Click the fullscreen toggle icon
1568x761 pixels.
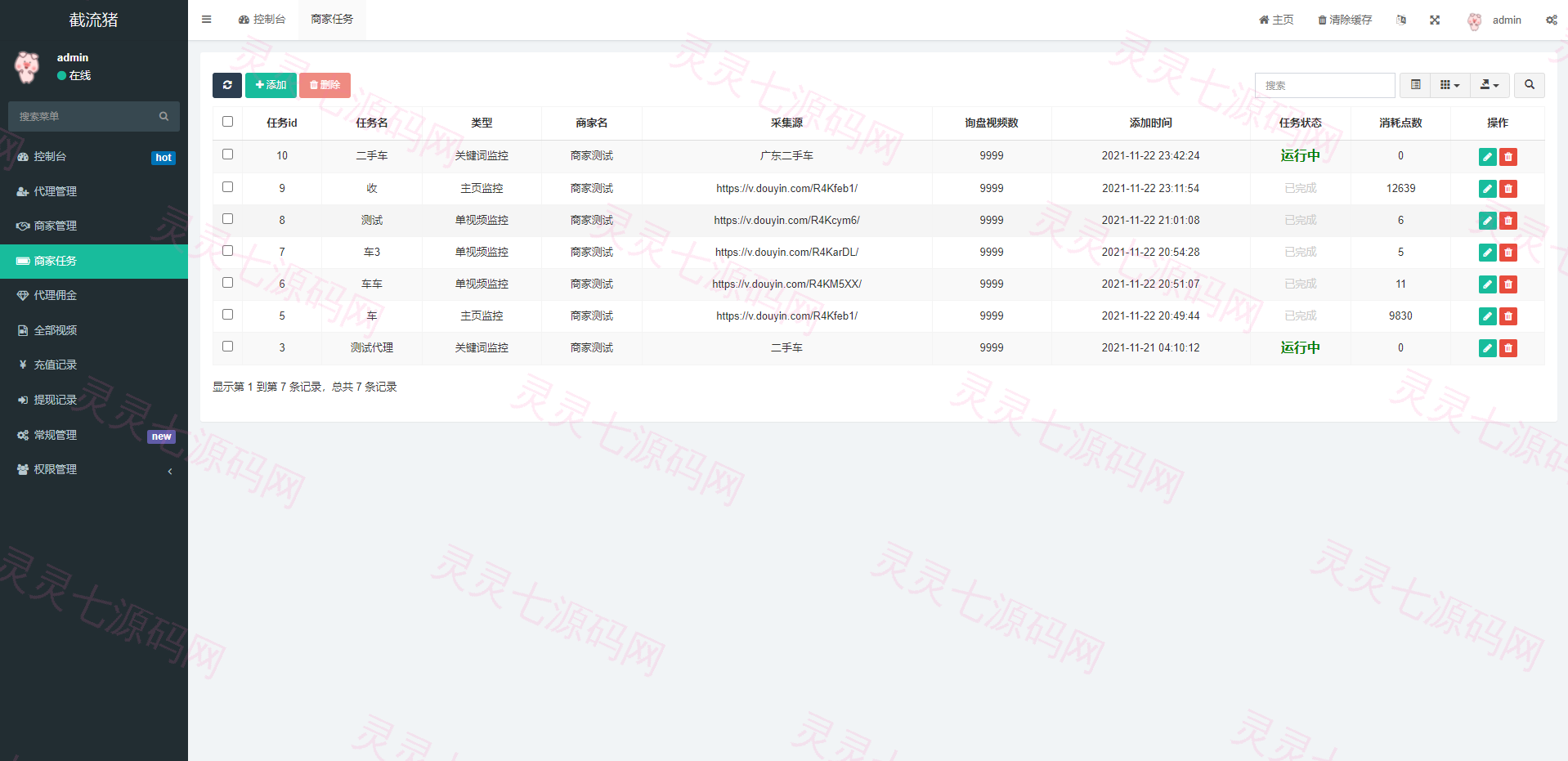click(1435, 20)
